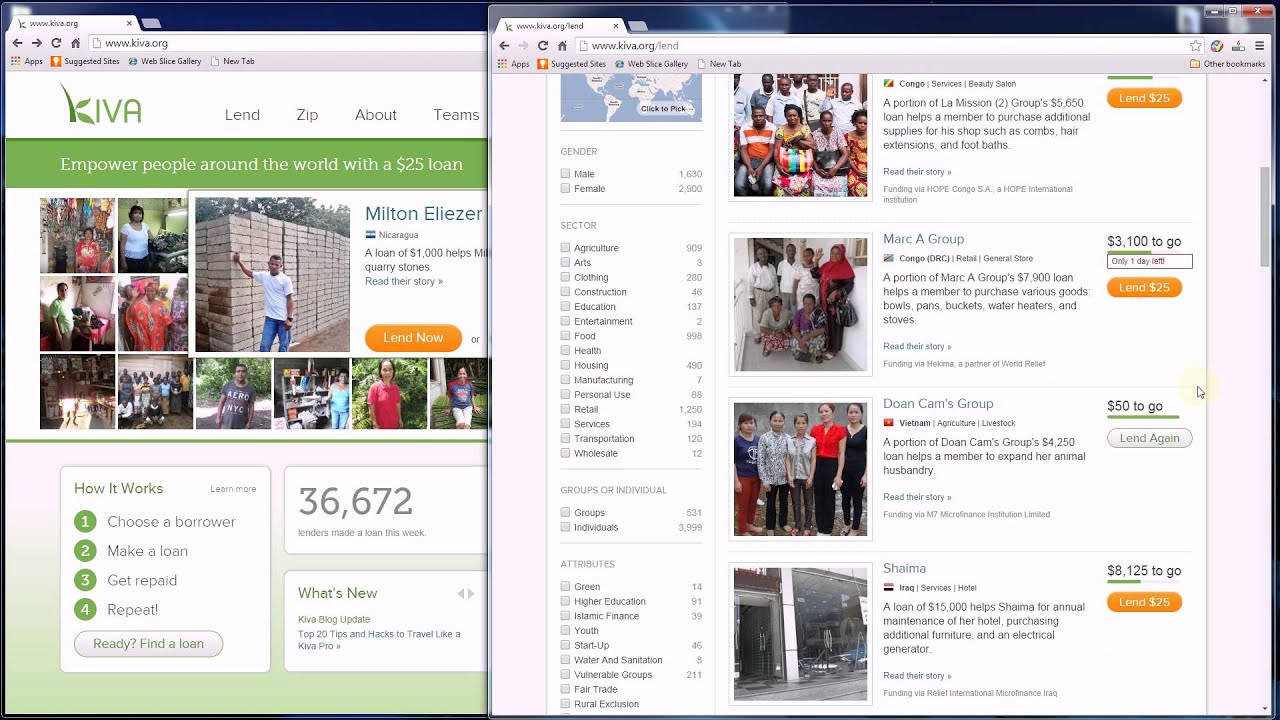Select the Individuals filter checkbox
This screenshot has height=720, width=1280.
566,527
